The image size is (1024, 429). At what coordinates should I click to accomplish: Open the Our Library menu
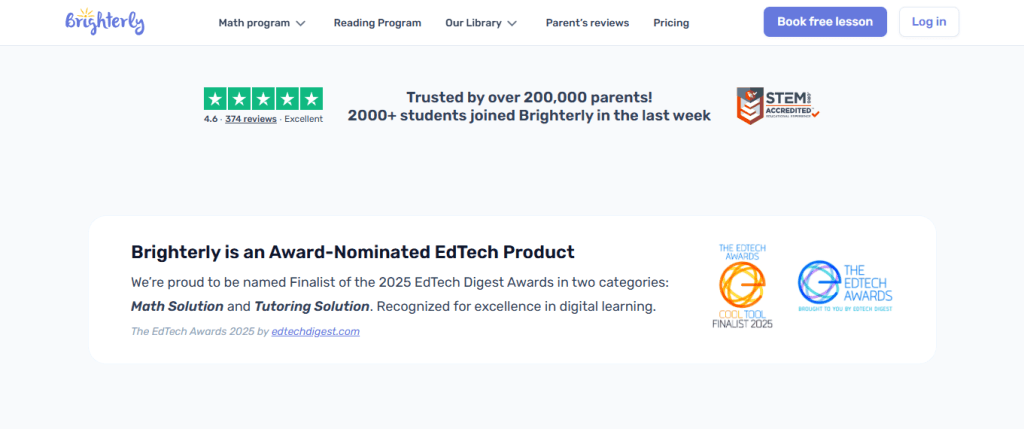tap(474, 23)
